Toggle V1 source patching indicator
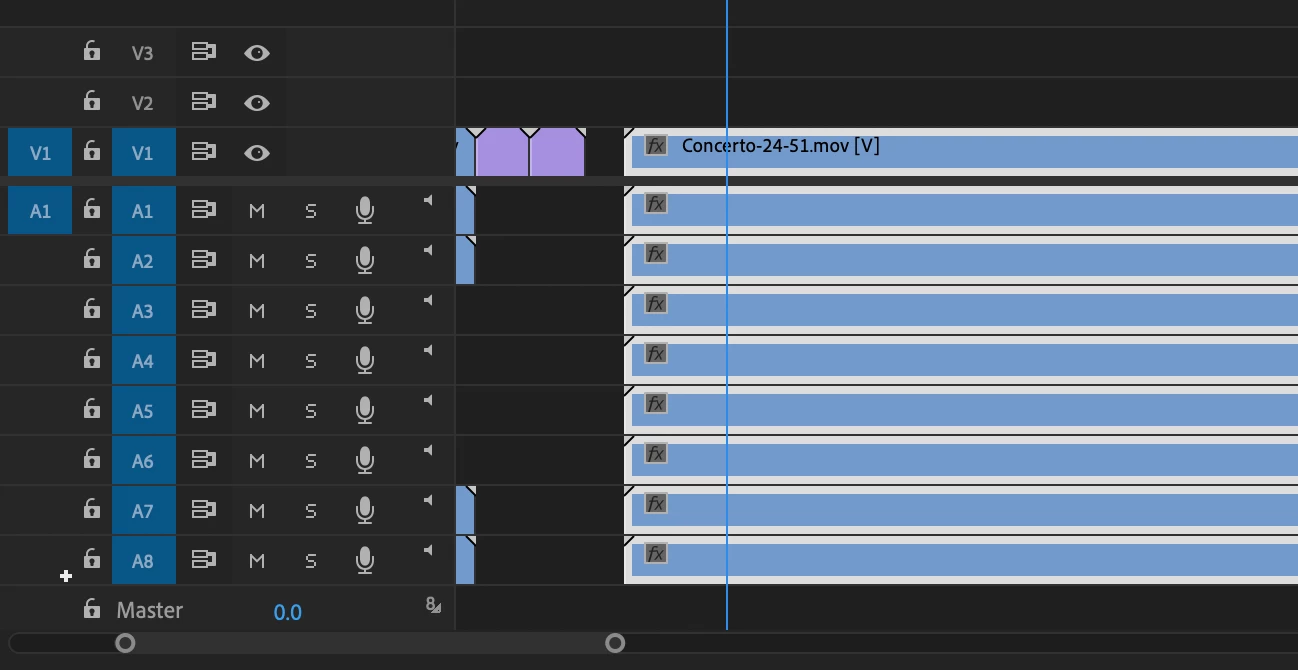The height and width of the screenshot is (670, 1298). click(40, 153)
